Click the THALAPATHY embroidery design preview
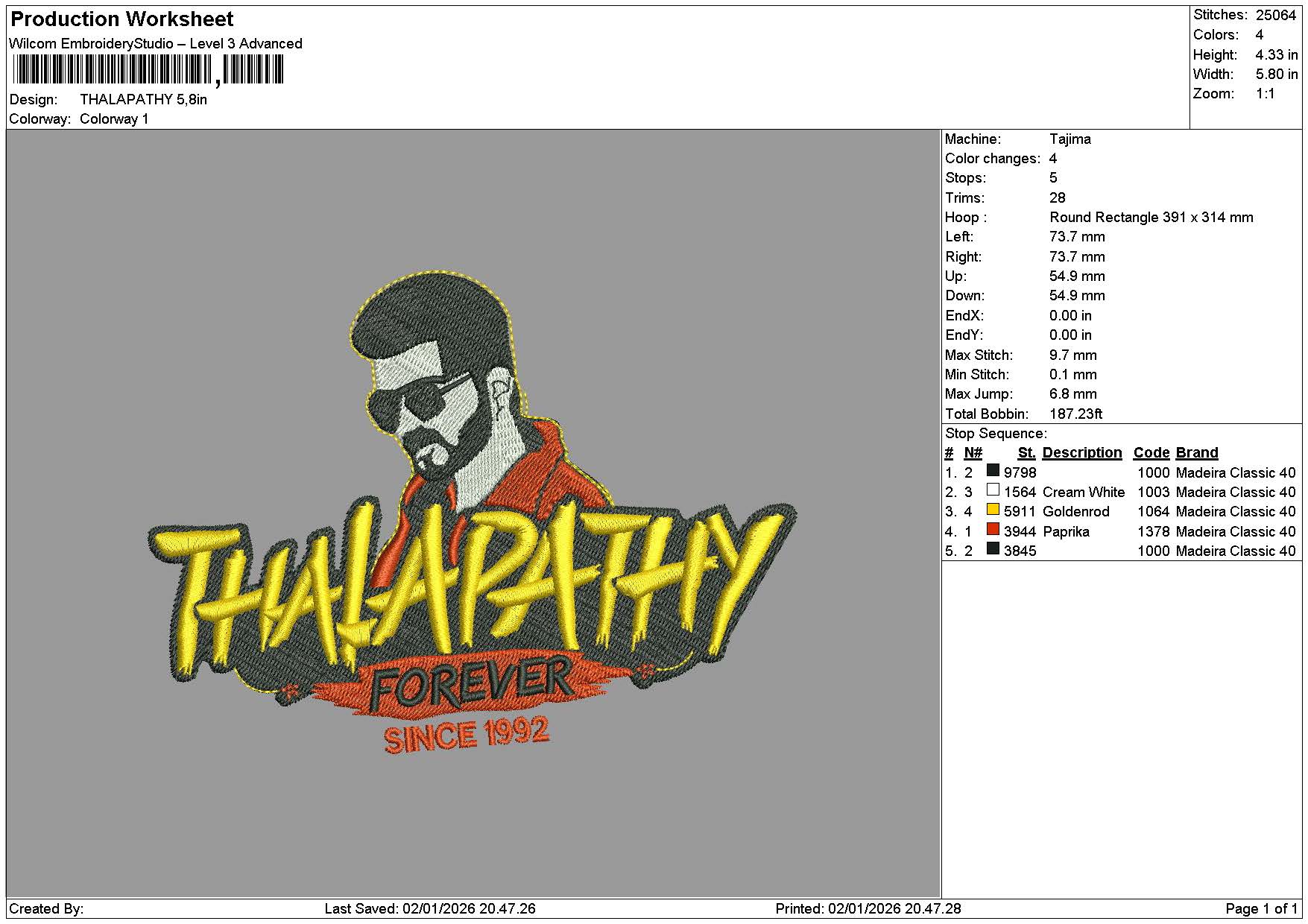 point(473,514)
